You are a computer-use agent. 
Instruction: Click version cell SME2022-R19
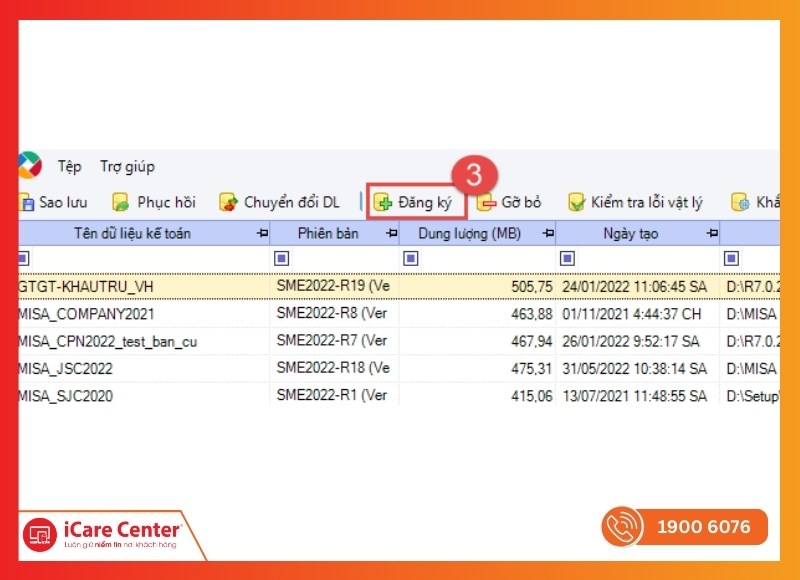tap(333, 286)
